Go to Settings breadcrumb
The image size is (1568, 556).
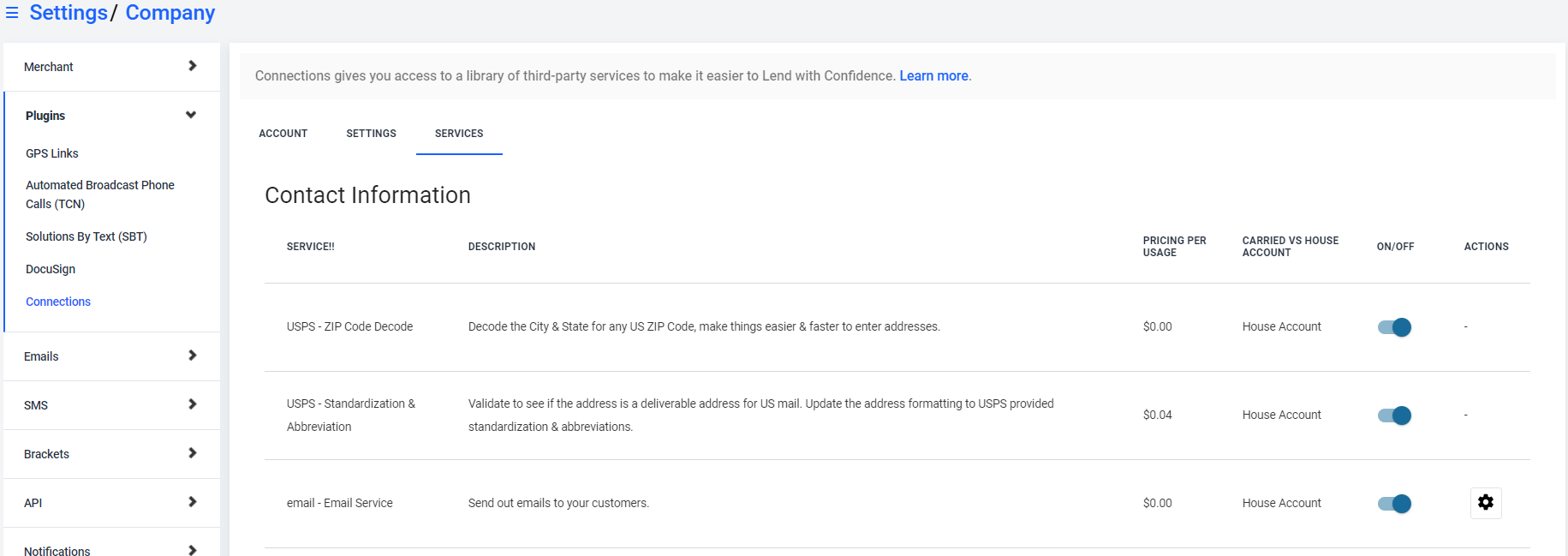pos(69,13)
